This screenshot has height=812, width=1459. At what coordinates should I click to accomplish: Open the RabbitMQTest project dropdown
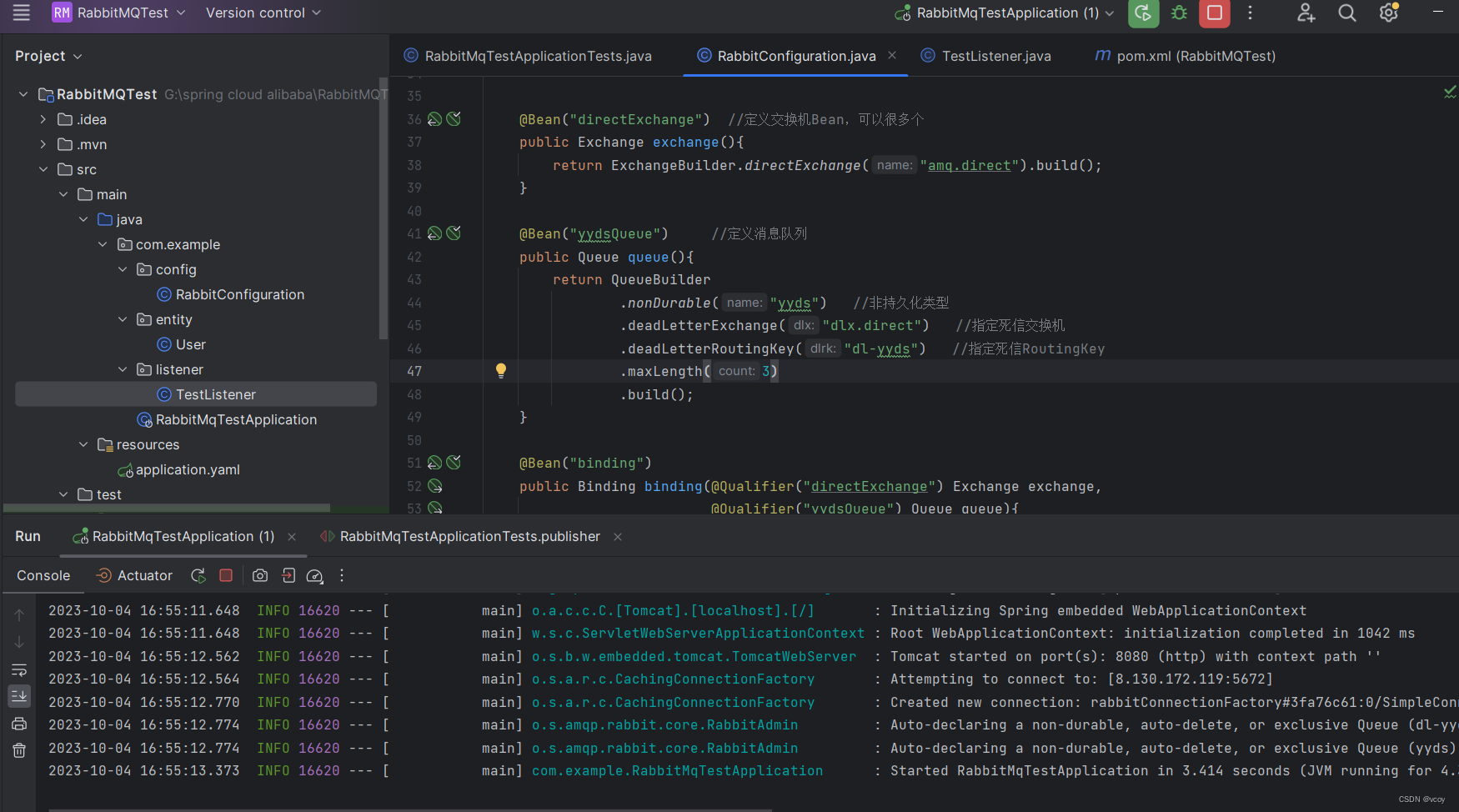[118, 13]
